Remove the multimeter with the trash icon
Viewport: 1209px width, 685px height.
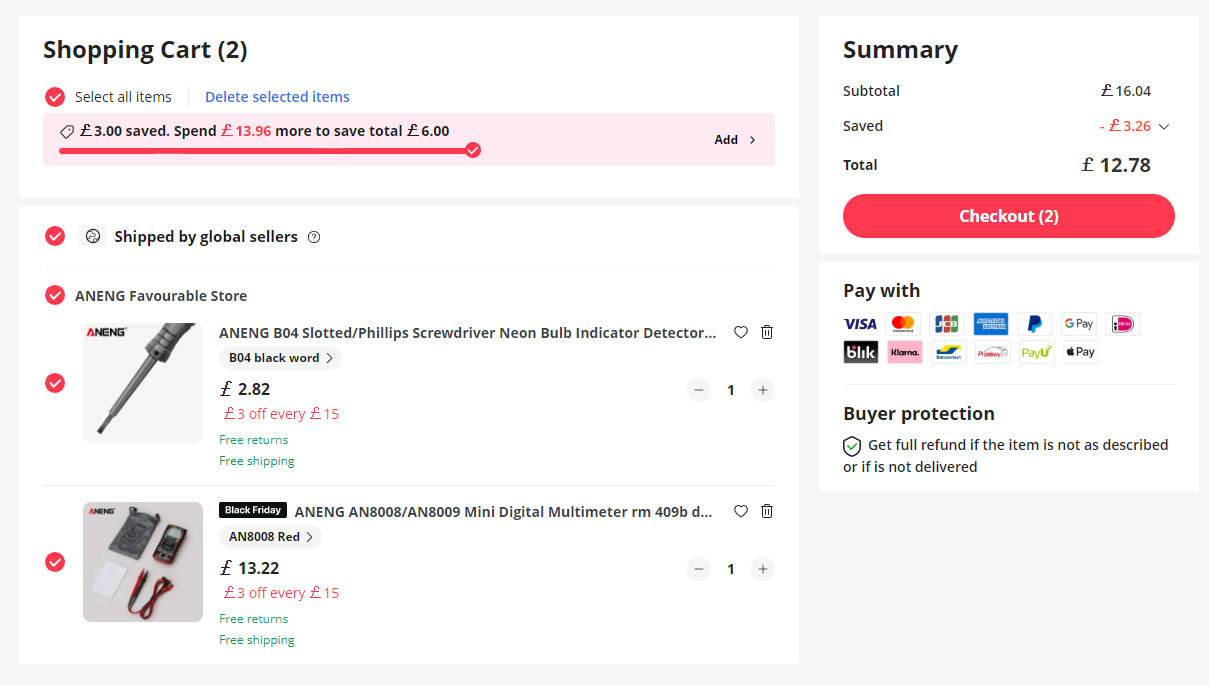[767, 511]
